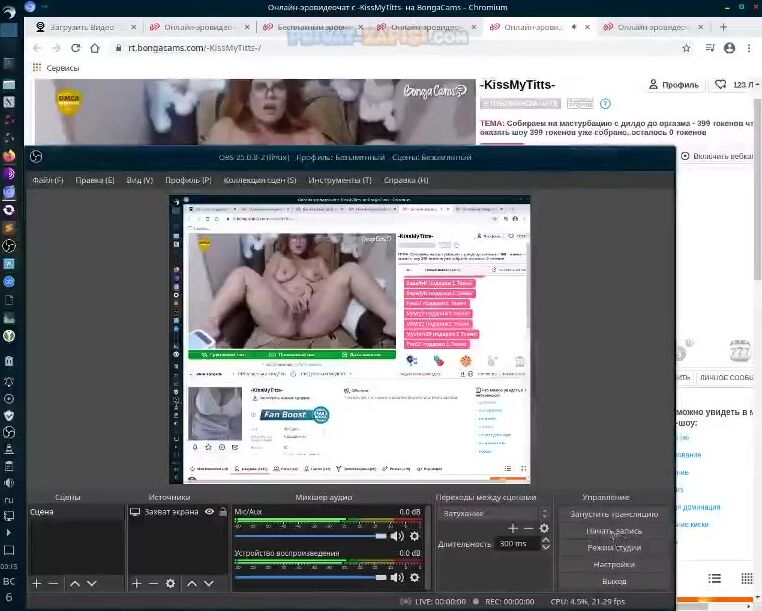
Task: Open Mic/Aux audio settings gear
Action: click(414, 536)
